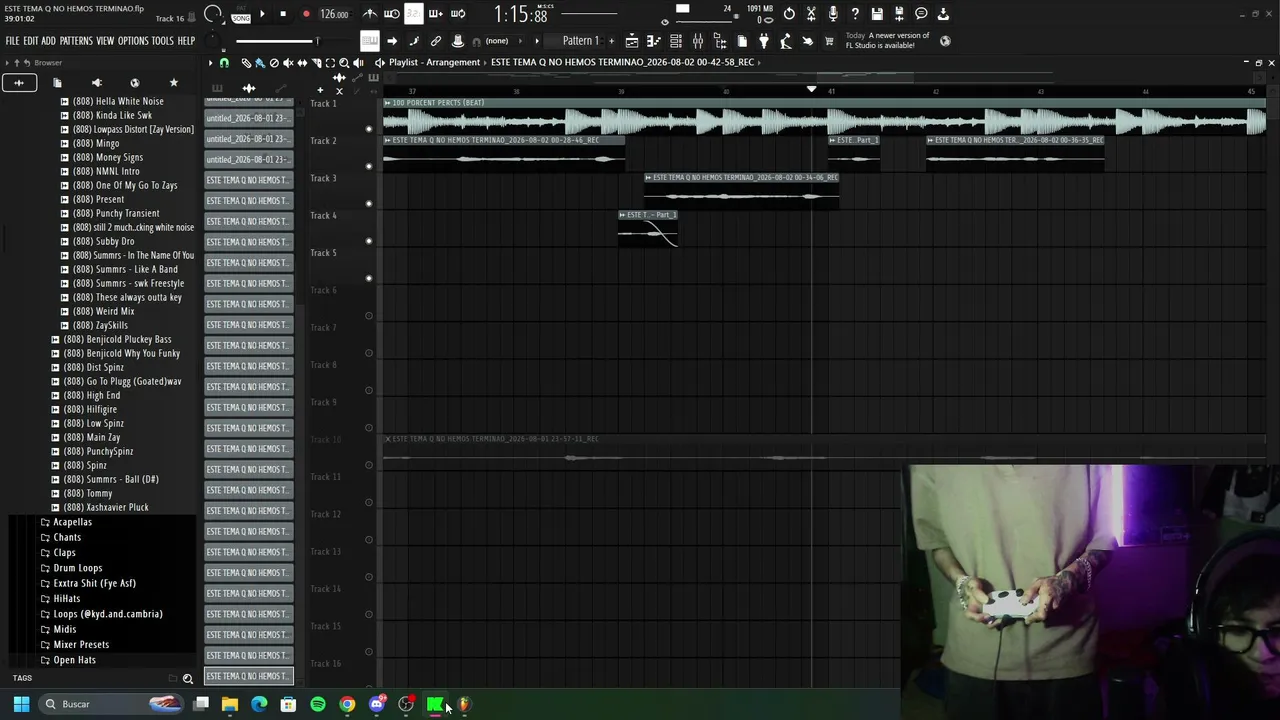Enable wait for input before recording
The width and height of the screenshot is (1280, 720).
pos(391,14)
